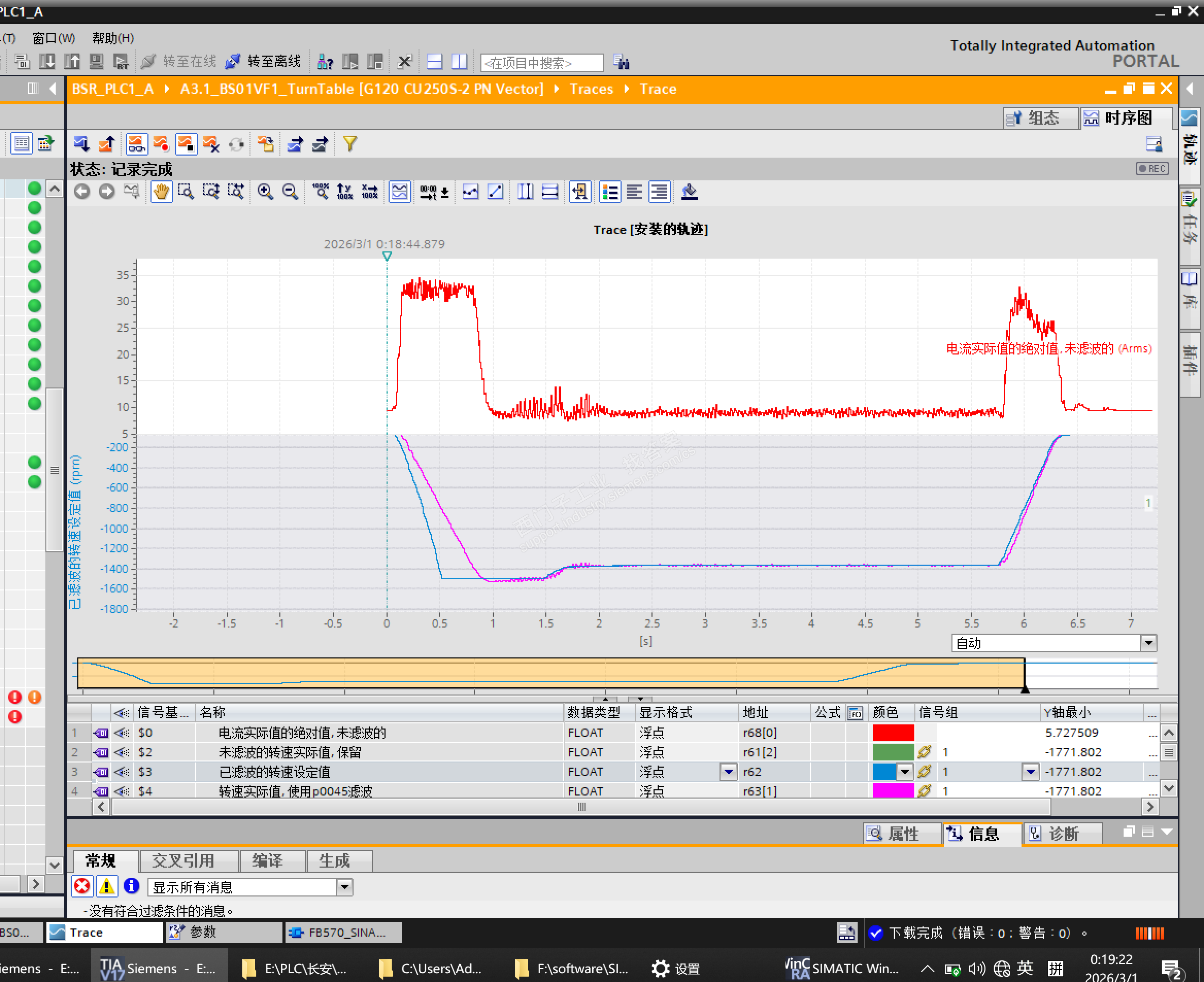
Task: Switch to the 组态 tab
Action: 1040,117
